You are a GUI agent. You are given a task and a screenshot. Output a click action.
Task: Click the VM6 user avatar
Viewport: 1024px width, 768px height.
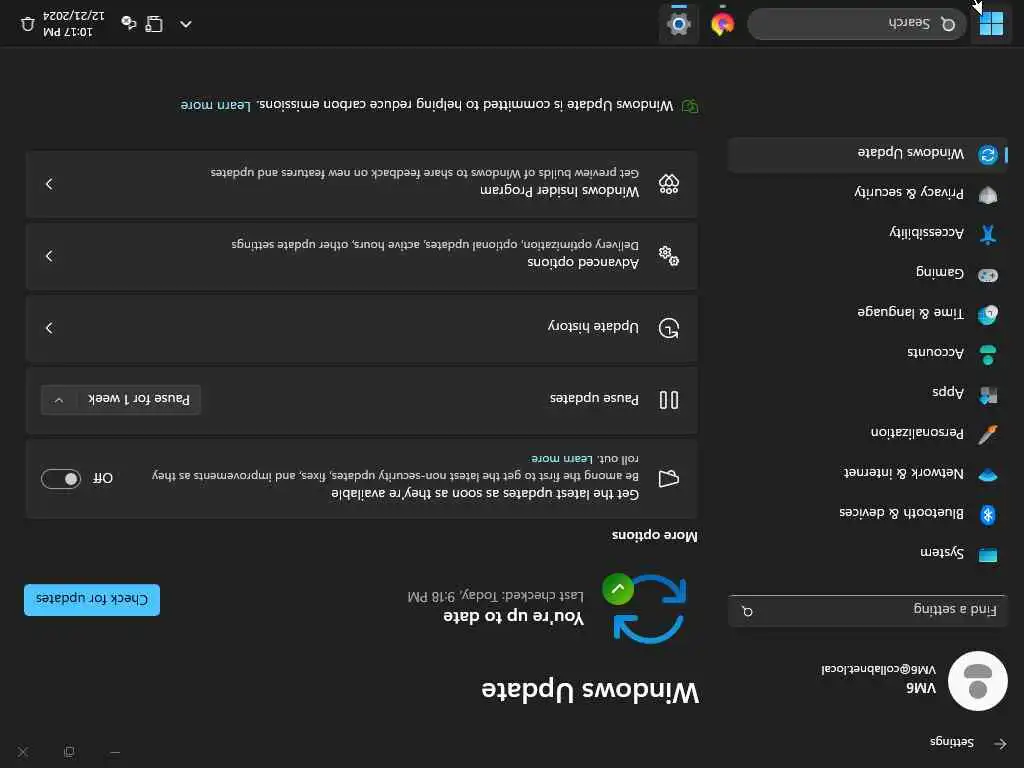point(977,680)
